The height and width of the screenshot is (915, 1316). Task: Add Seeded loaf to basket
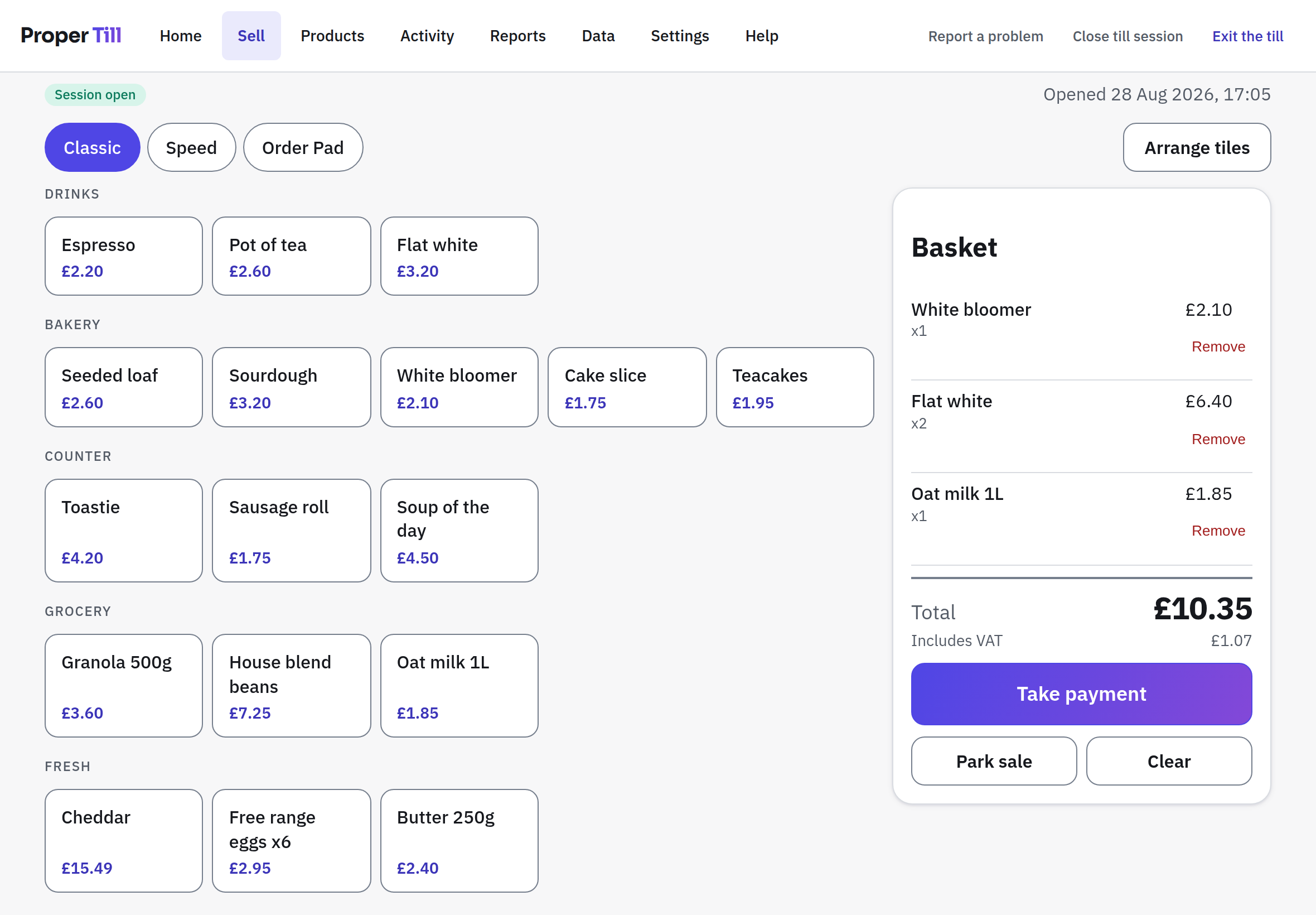[x=124, y=387]
